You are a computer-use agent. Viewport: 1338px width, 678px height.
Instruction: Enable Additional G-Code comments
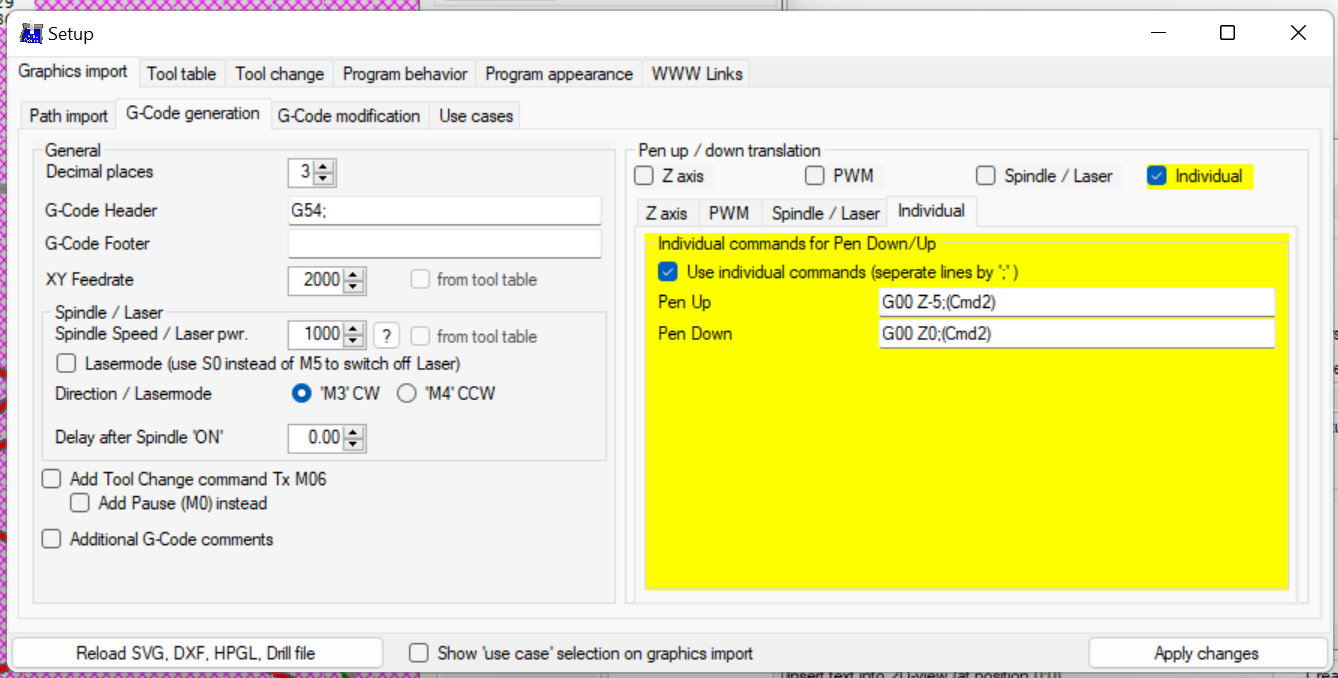click(52, 539)
